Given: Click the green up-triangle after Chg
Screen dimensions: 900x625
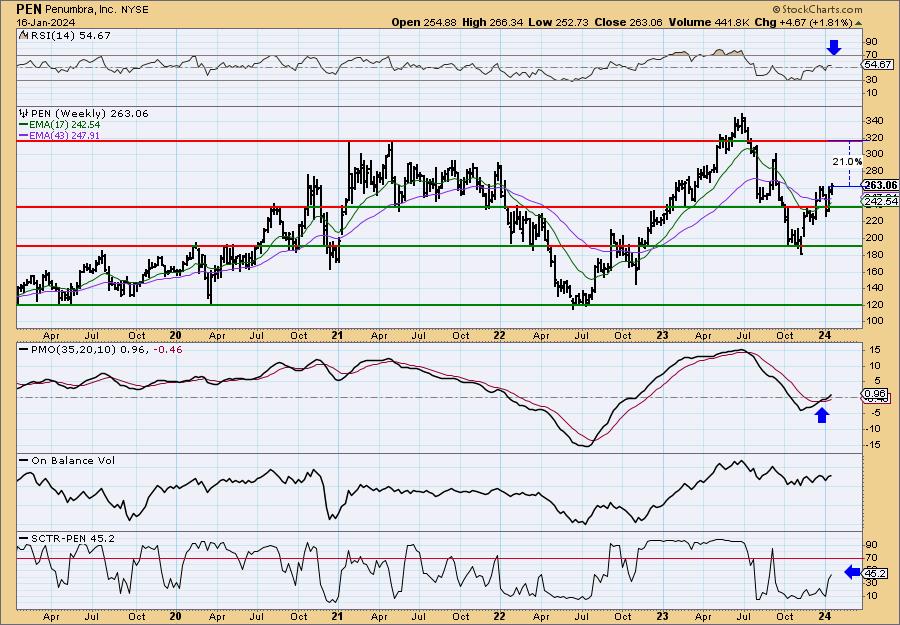Looking at the screenshot, I should pyautogui.click(x=858, y=23).
